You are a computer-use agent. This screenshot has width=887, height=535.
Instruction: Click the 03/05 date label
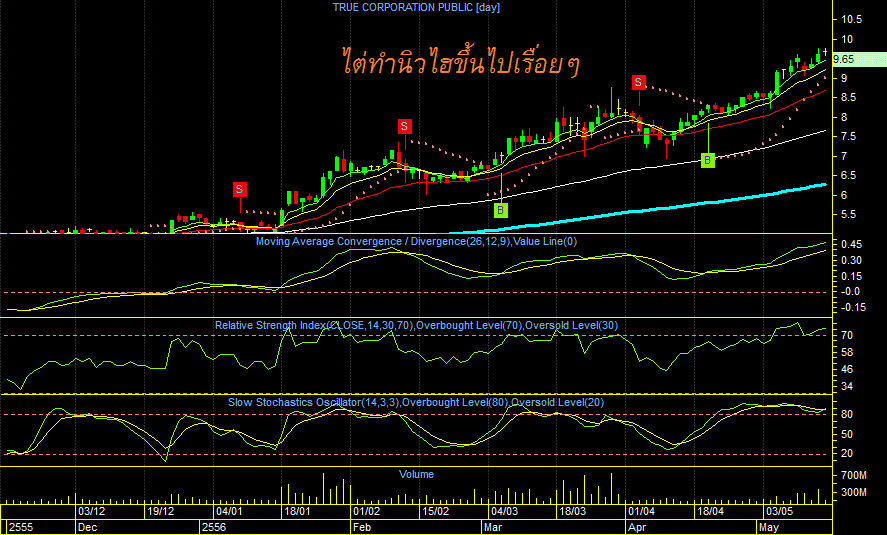coord(780,512)
